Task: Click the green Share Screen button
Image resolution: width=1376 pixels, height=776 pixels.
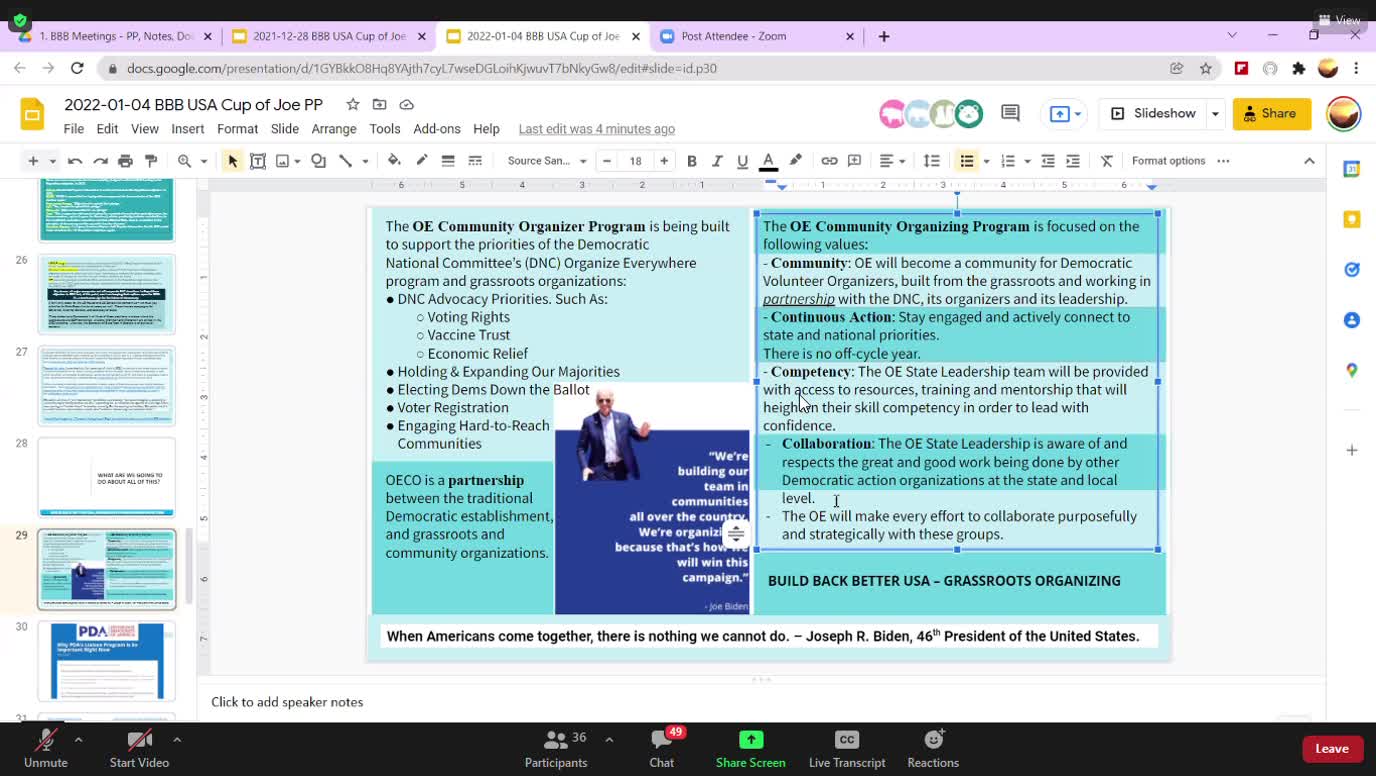Action: pos(751,748)
